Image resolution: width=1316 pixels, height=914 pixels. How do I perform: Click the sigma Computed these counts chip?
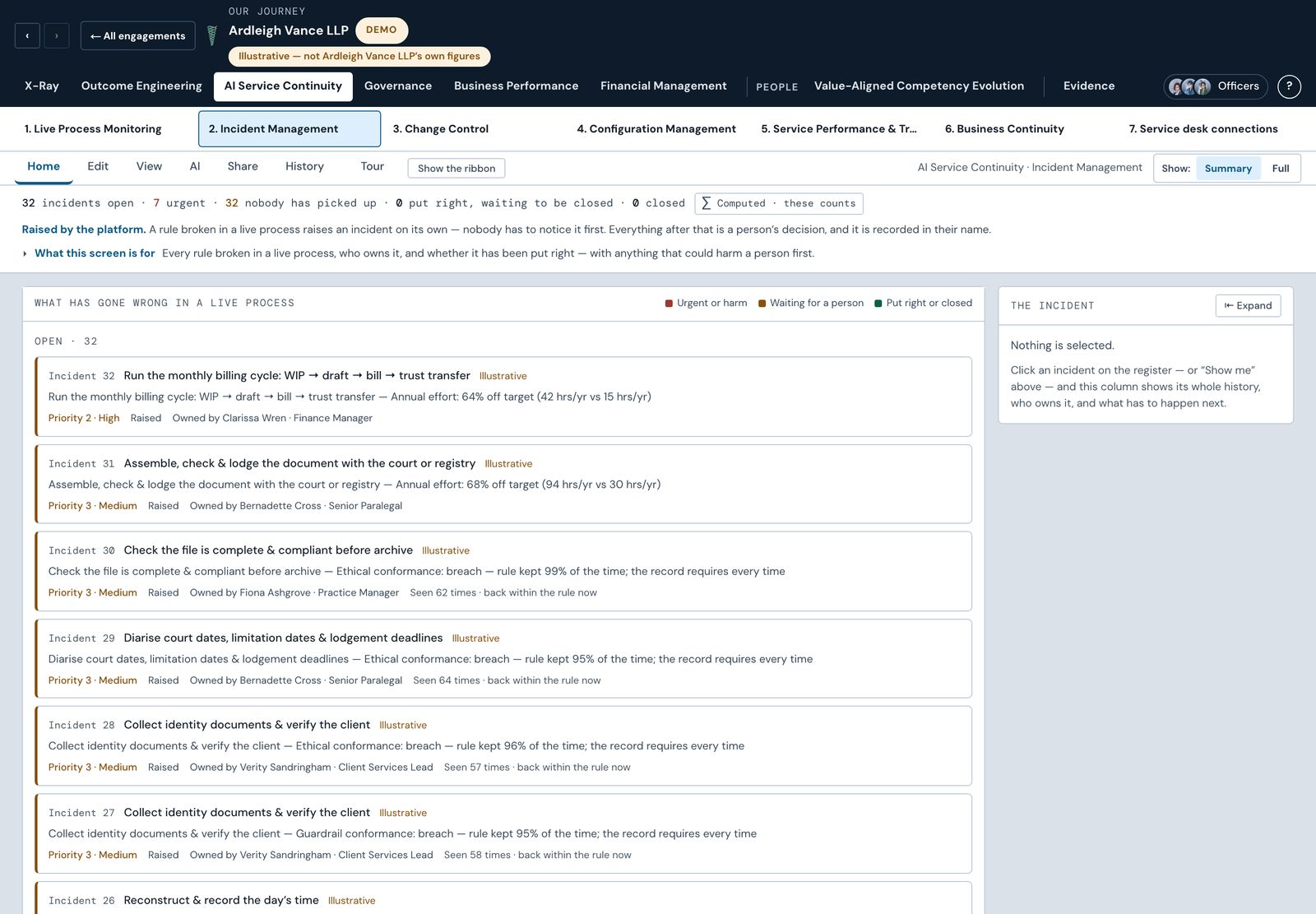coord(779,203)
